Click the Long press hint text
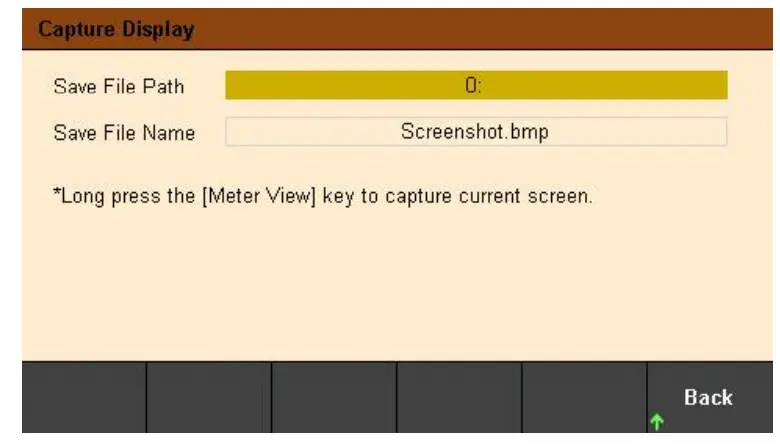Viewport: 780px width, 445px height. click(x=322, y=196)
